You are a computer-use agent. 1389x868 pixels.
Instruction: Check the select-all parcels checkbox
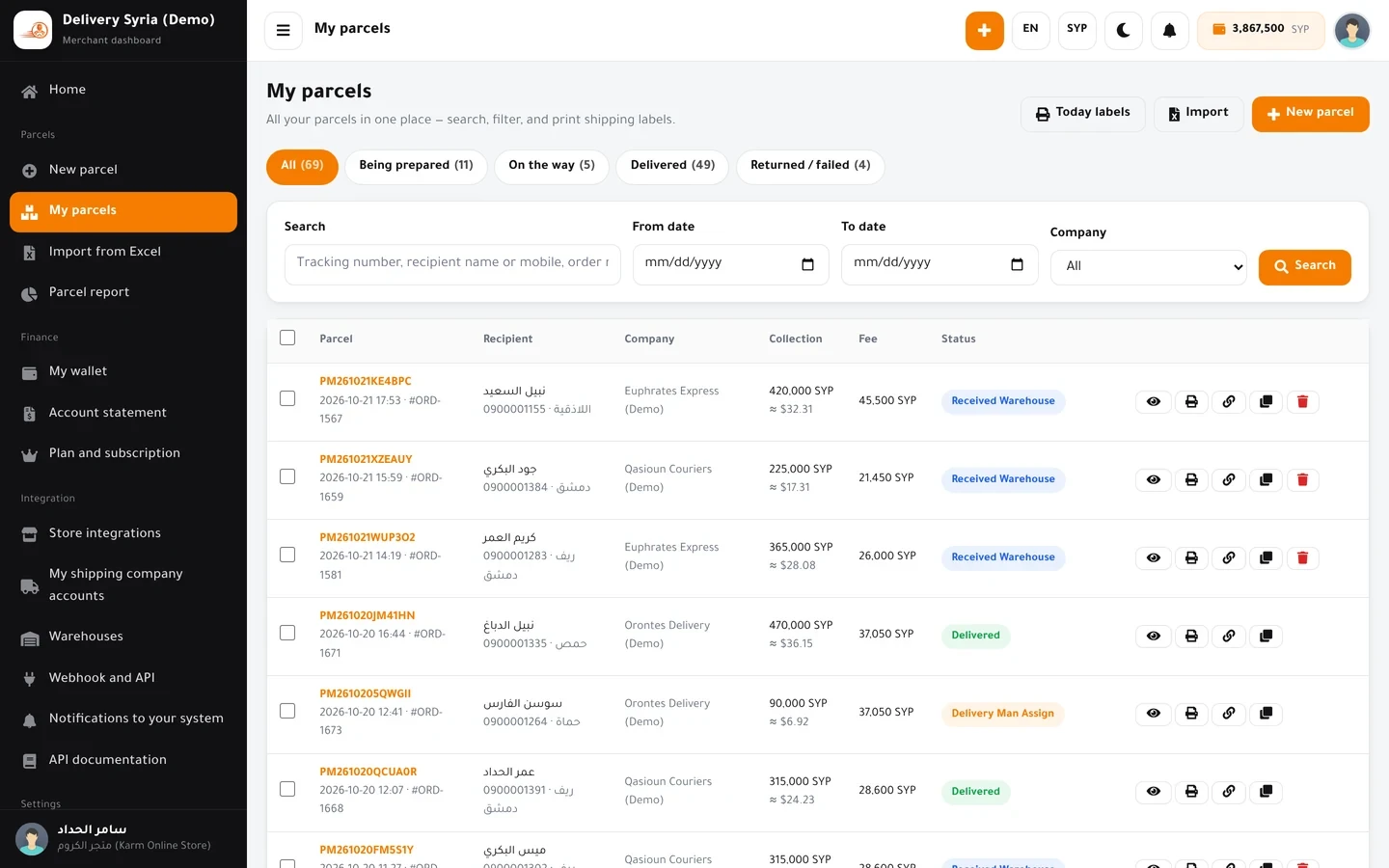tap(287, 338)
